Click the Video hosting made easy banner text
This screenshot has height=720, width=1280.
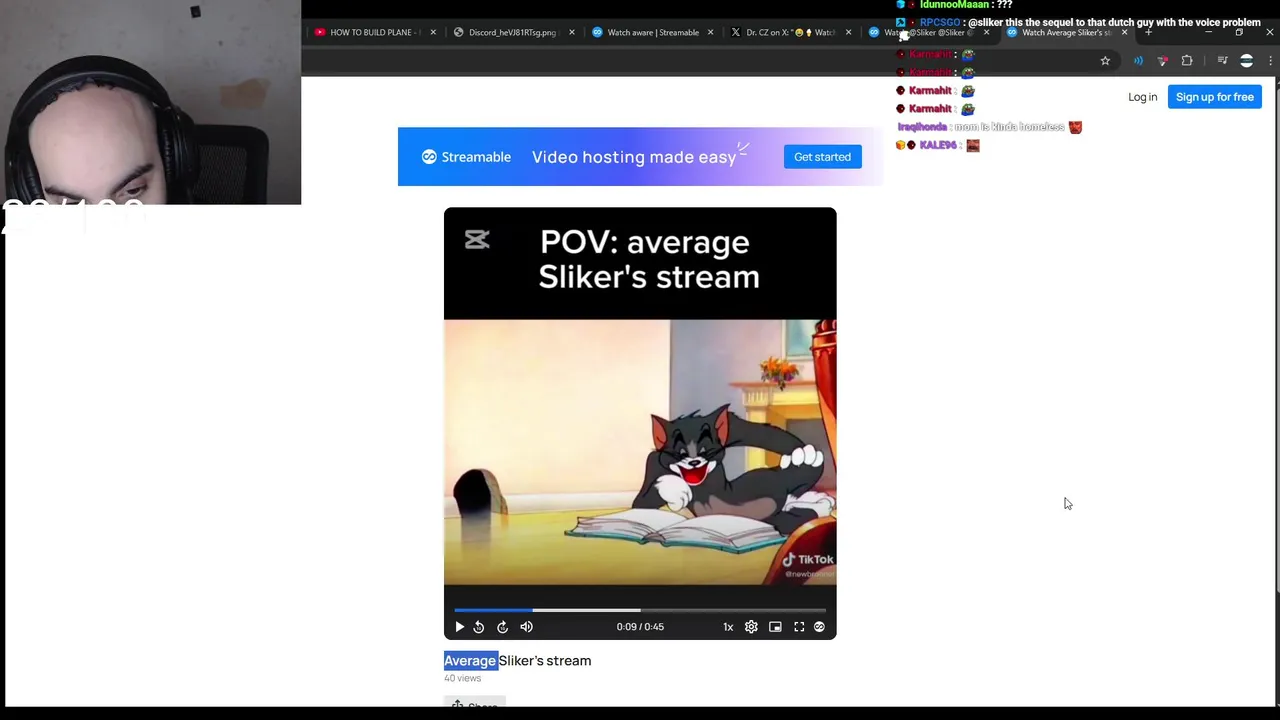click(634, 157)
